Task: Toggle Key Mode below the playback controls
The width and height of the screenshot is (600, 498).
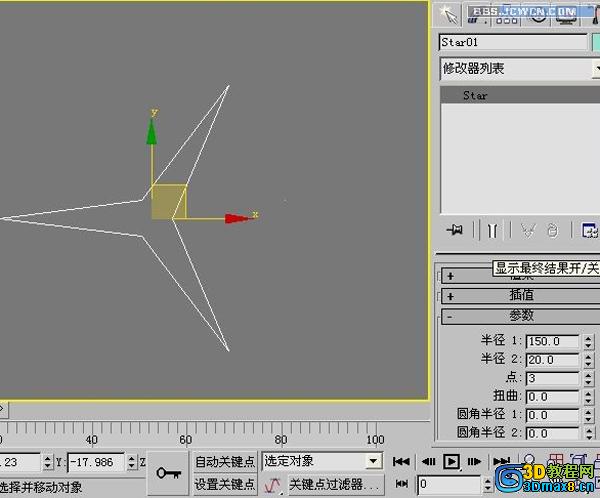Action: [401, 484]
